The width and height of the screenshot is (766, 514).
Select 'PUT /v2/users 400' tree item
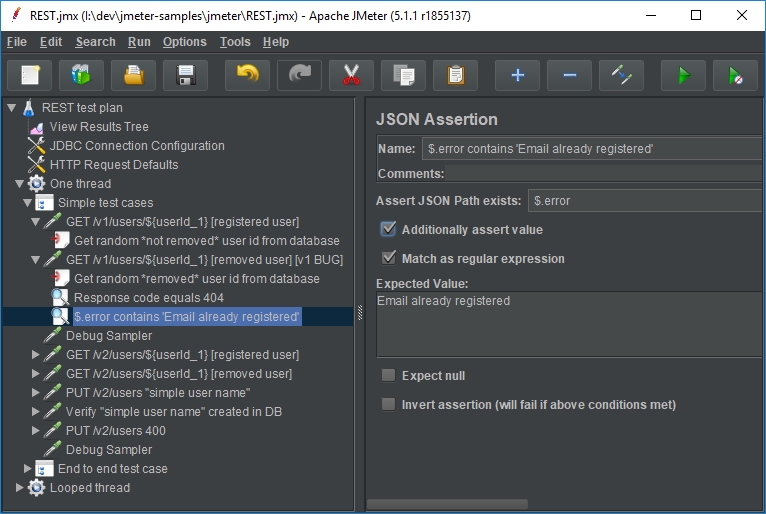(x=116, y=430)
